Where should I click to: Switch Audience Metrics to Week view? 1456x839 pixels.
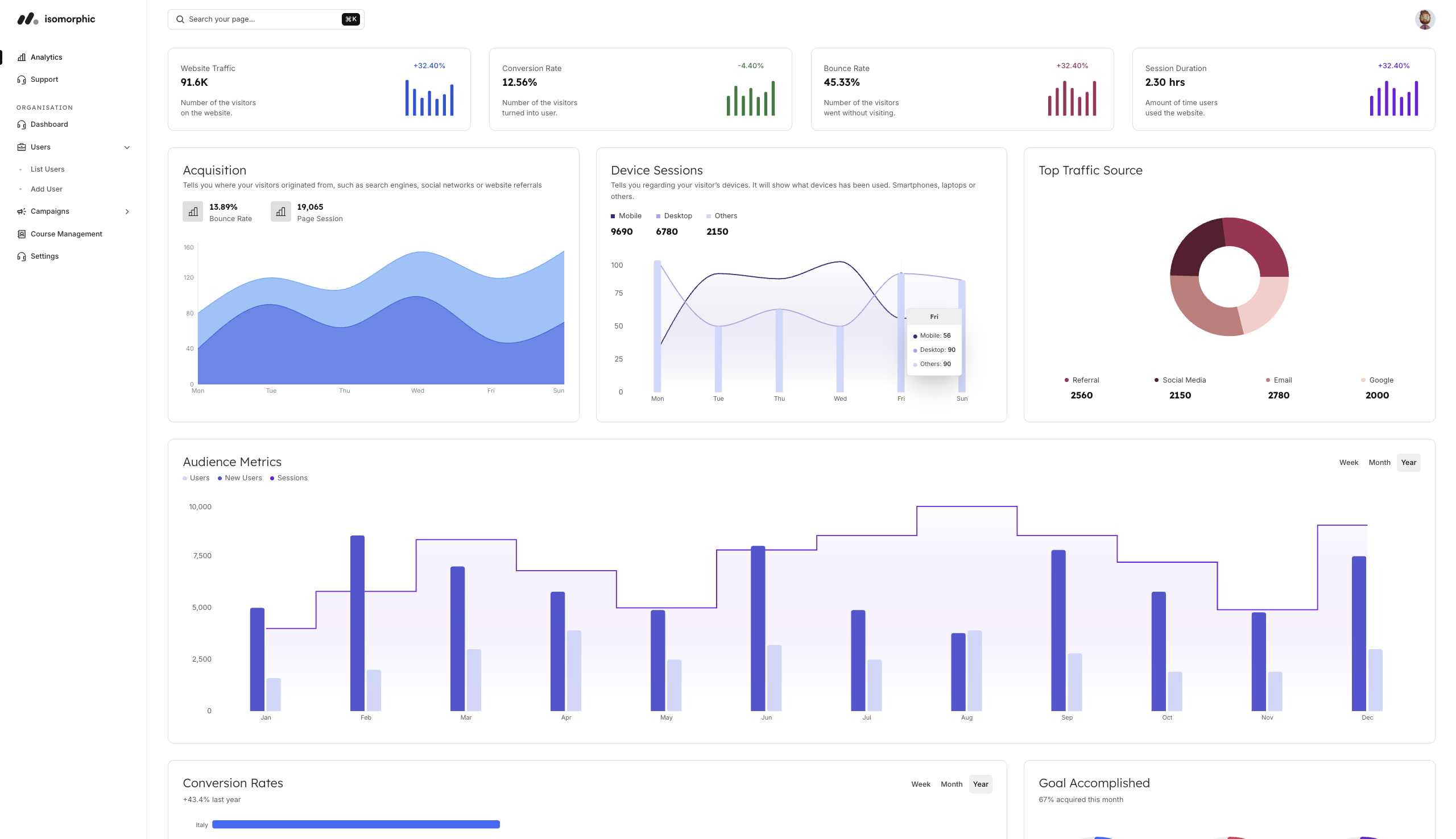point(1348,463)
